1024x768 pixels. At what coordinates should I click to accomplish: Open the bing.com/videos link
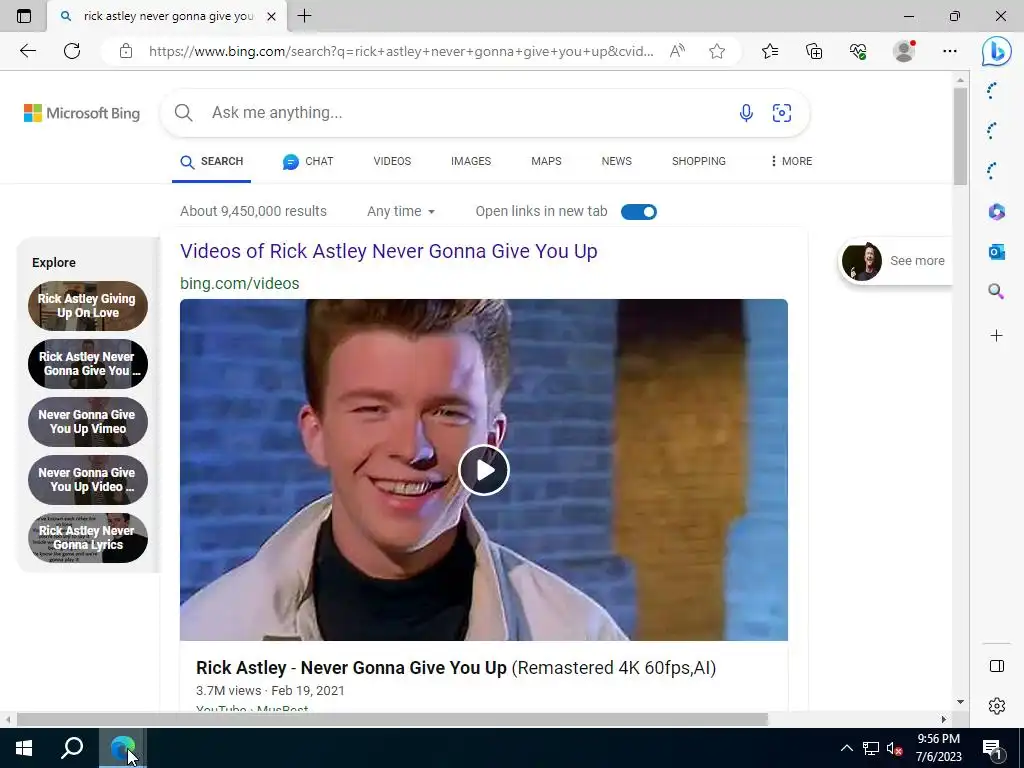pos(240,283)
